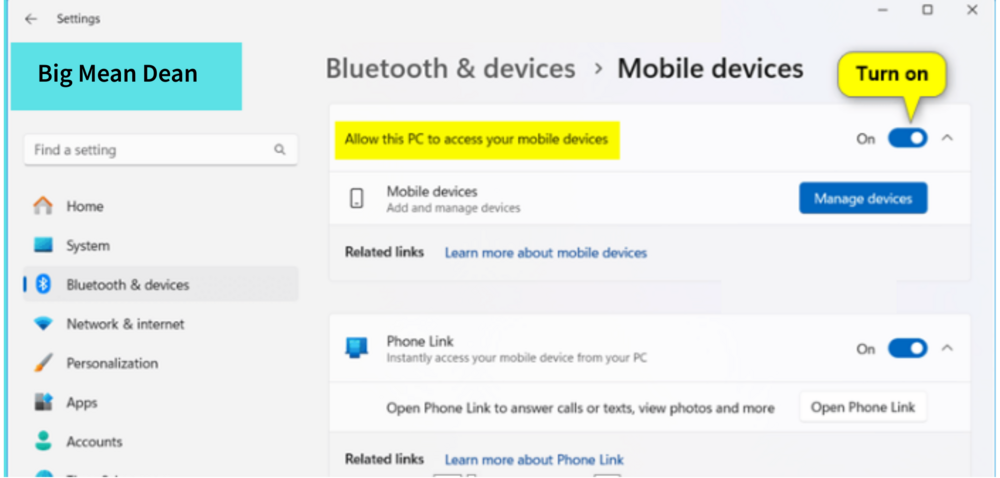Click the System monitor icon
Screen dimensions: 1000x478
43,245
